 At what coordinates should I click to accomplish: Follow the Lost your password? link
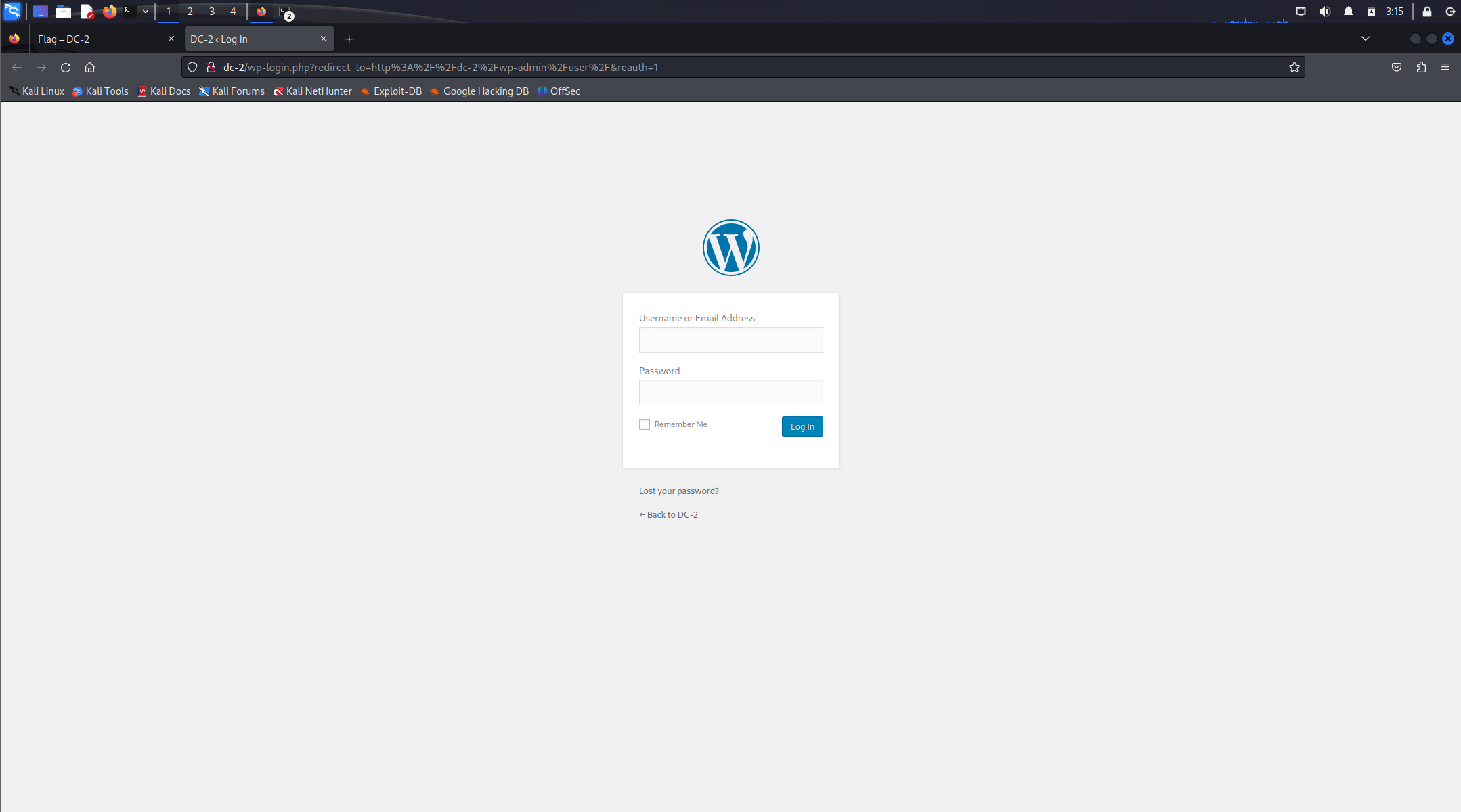pyautogui.click(x=679, y=491)
